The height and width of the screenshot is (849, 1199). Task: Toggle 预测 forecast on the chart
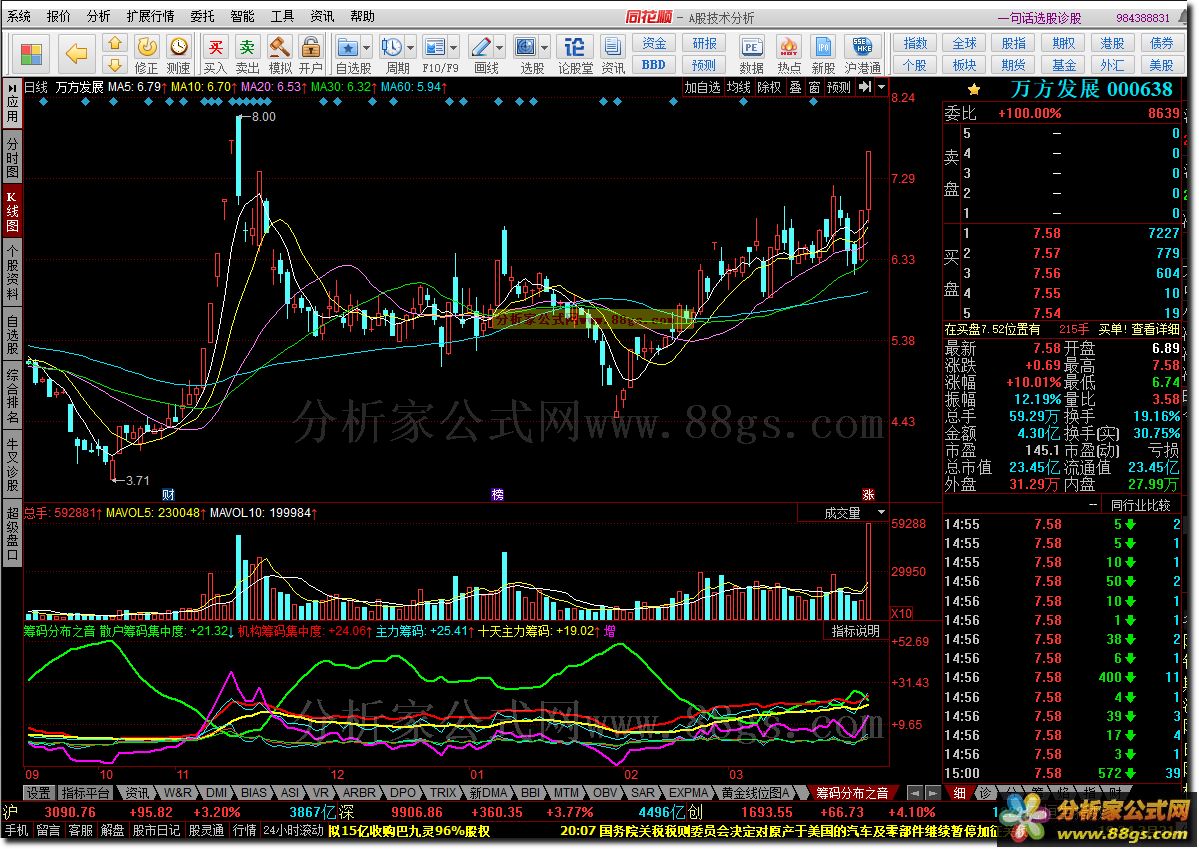point(839,87)
